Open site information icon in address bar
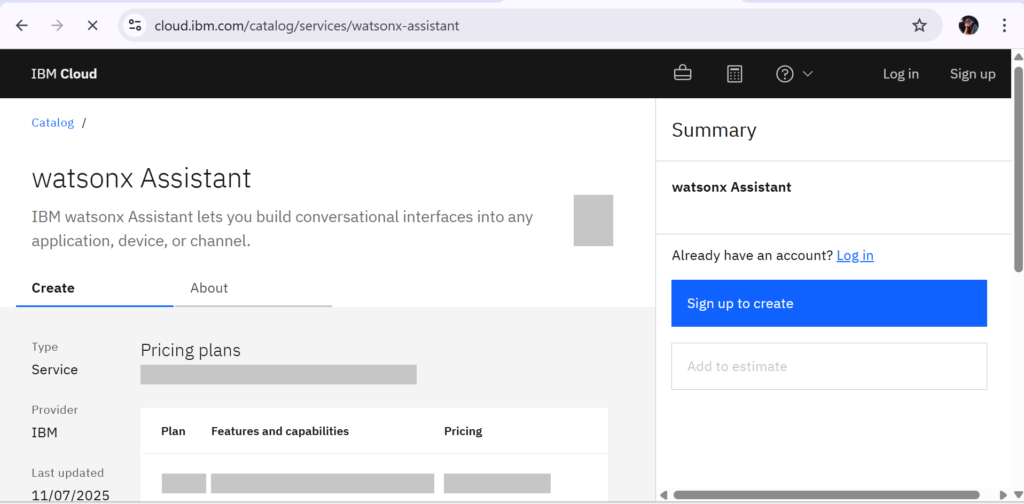The width and height of the screenshot is (1024, 504). (x=135, y=25)
